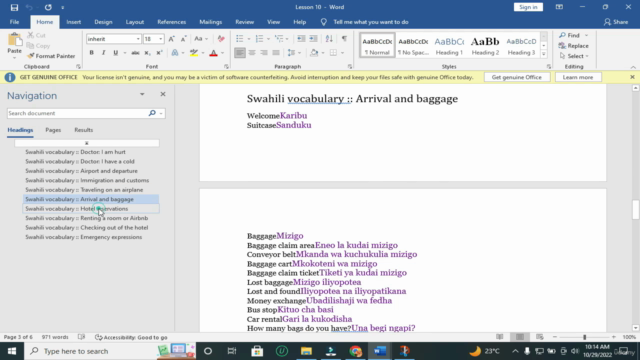Open the Ribbon Display Options icon
The width and height of the screenshot is (640, 360).
pos(559,7)
